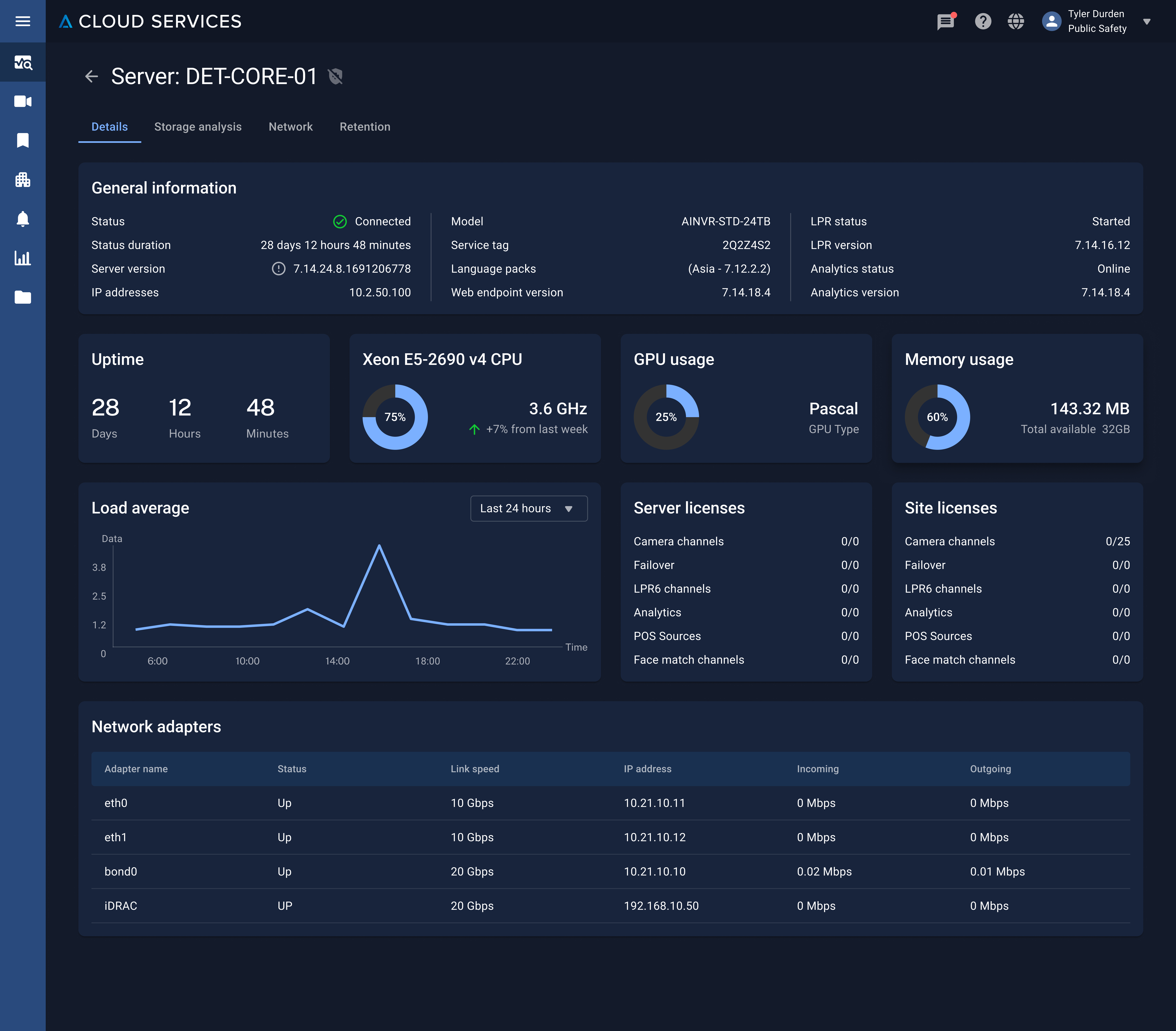
Task: Open the Retention tab
Action: [365, 127]
